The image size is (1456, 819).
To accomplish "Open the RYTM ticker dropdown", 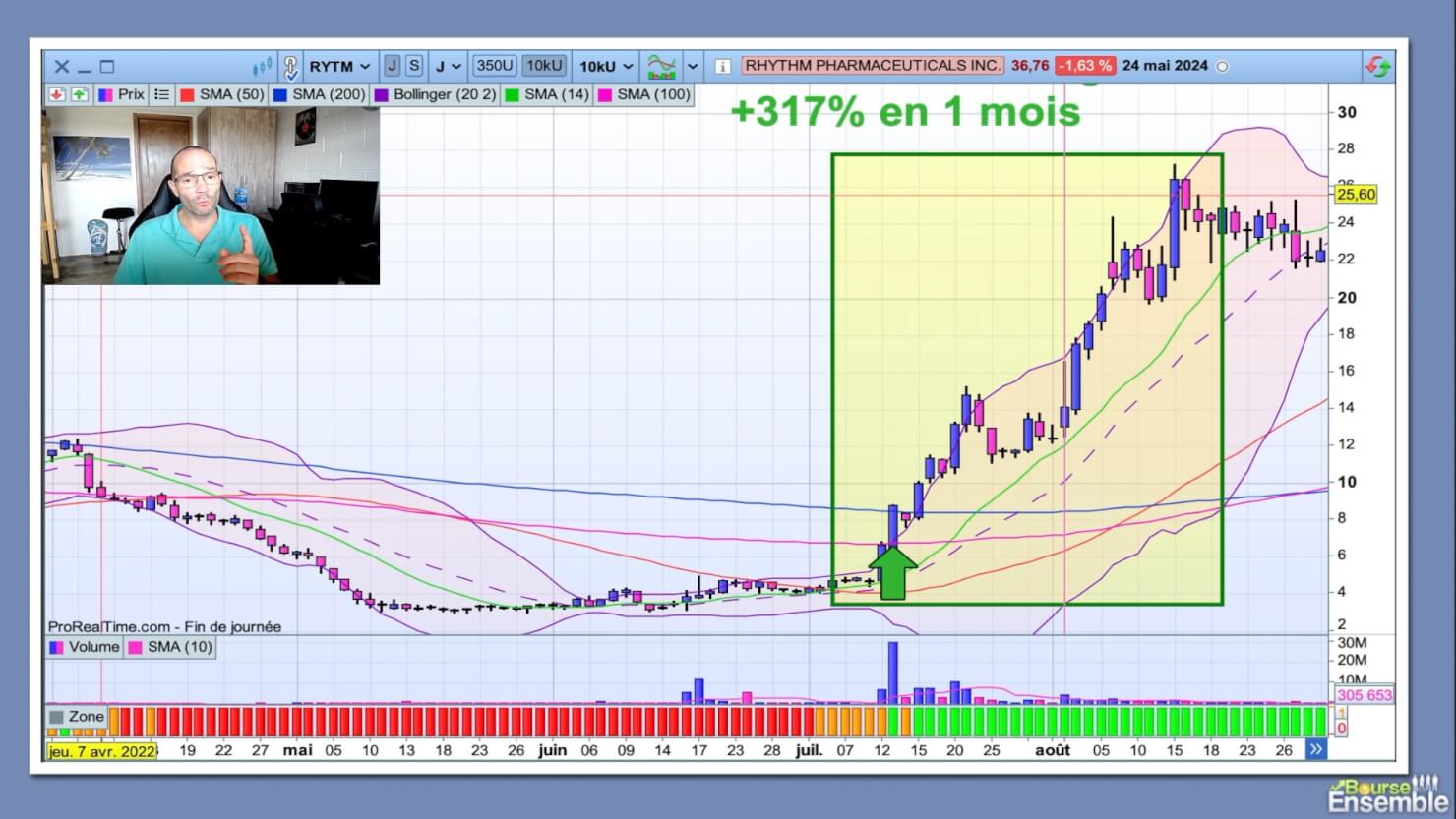I will (339, 67).
